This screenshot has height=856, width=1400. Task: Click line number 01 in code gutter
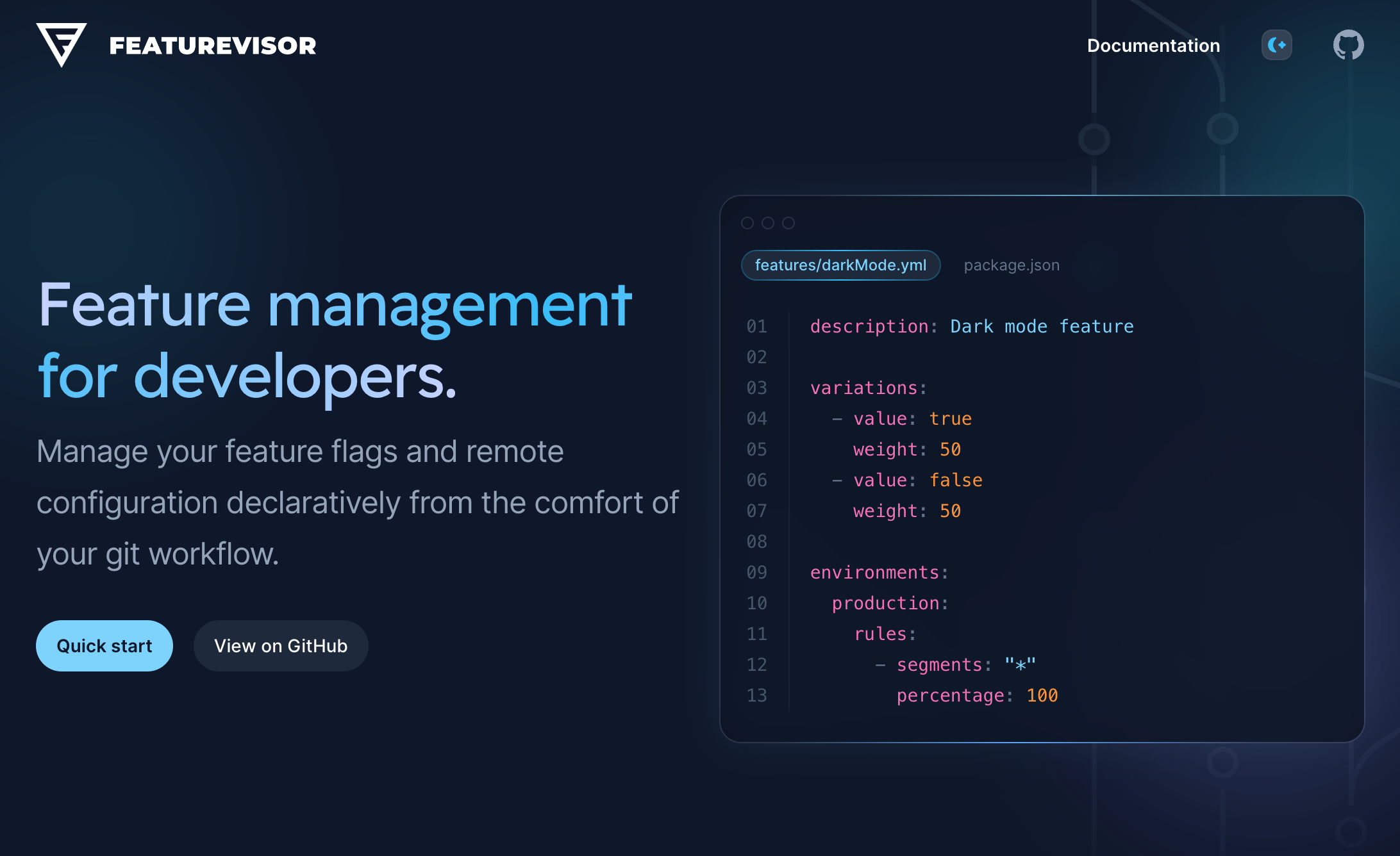756,327
